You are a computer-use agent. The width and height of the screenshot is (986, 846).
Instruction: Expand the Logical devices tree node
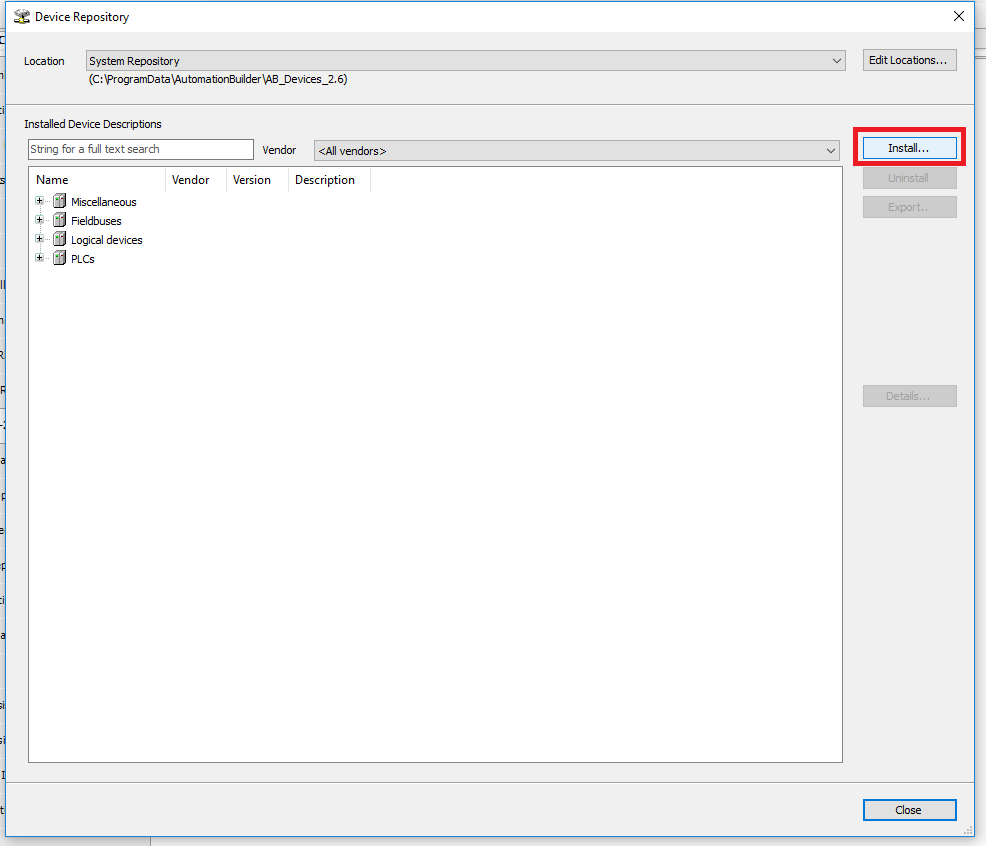click(x=40, y=239)
